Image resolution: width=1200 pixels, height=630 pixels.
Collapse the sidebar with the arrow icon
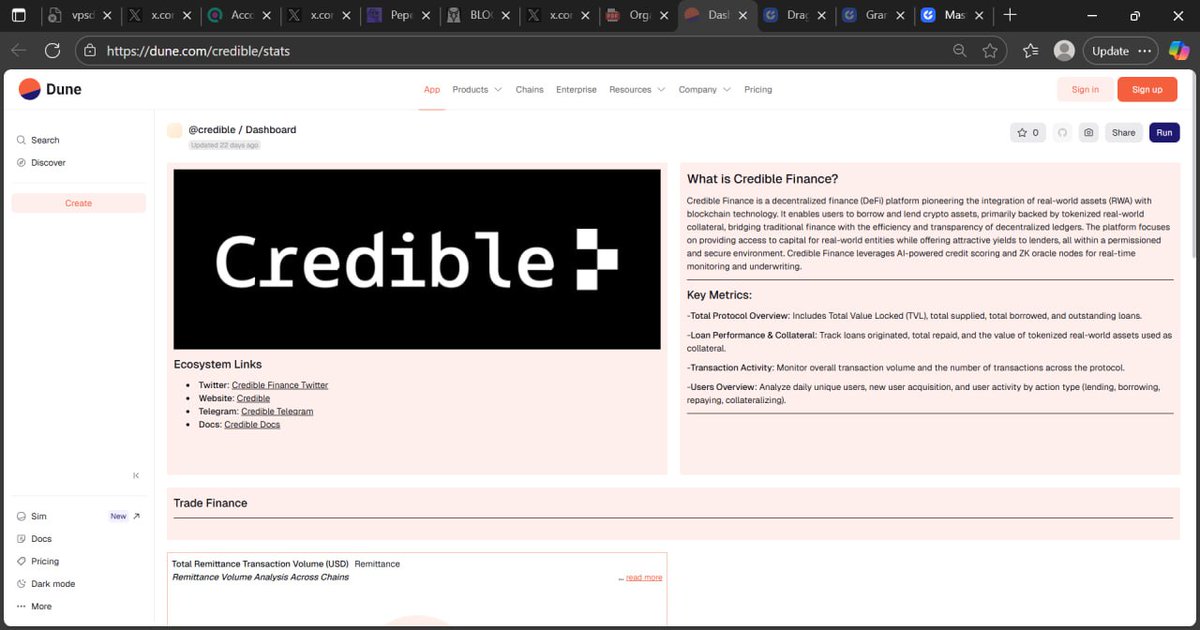[136, 475]
